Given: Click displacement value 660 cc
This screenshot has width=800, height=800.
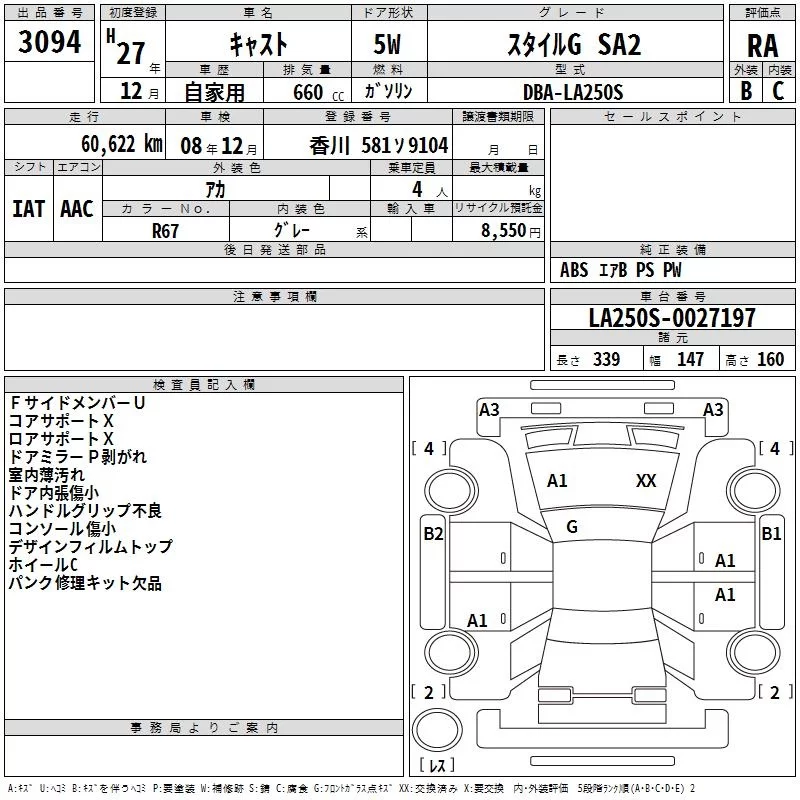Looking at the screenshot, I should pyautogui.click(x=318, y=92).
